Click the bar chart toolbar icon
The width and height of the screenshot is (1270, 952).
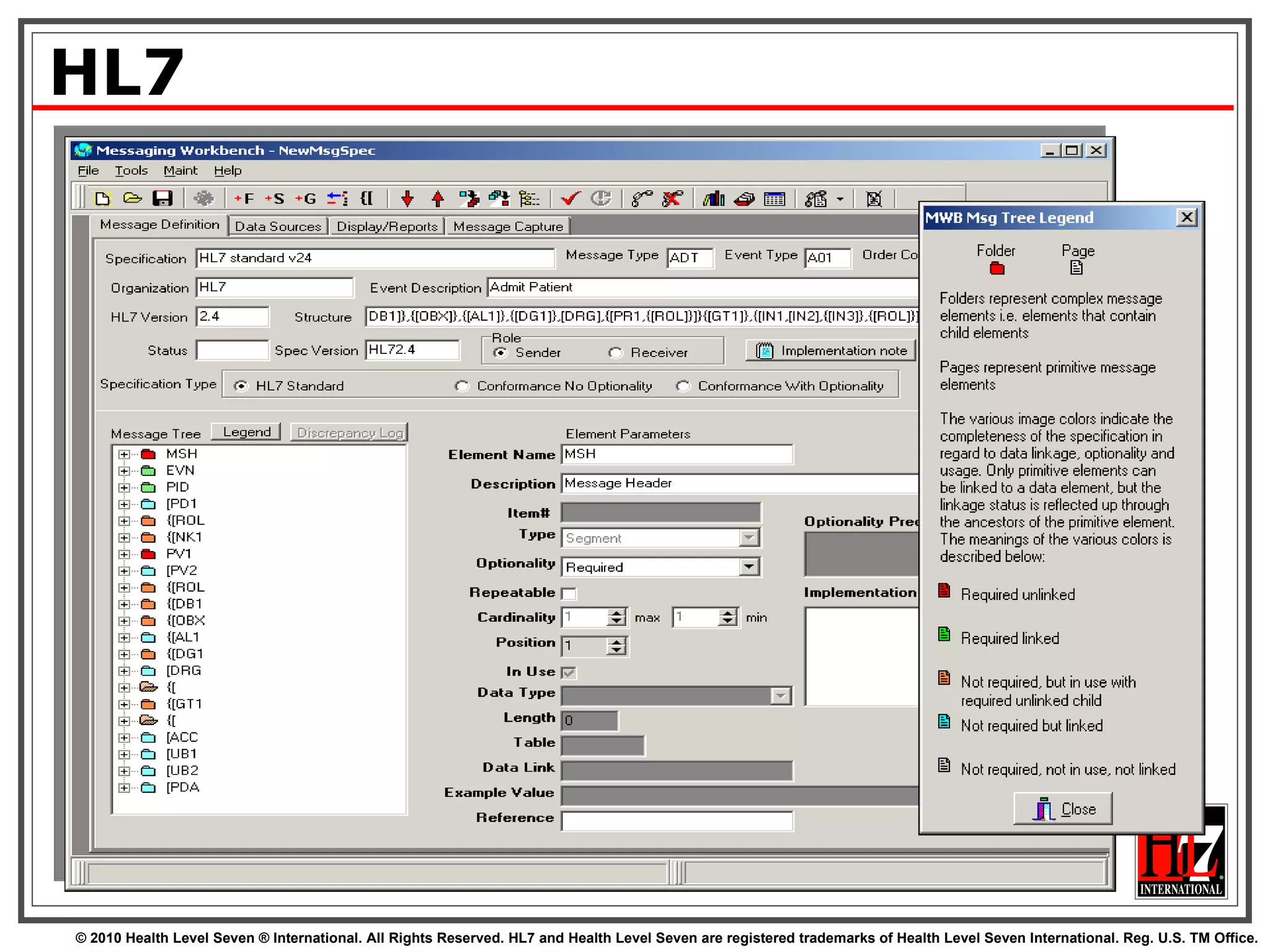[714, 198]
